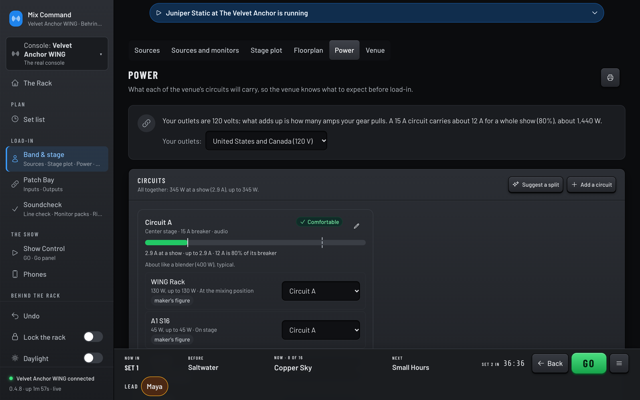Switch to the Sources tab

[147, 50]
